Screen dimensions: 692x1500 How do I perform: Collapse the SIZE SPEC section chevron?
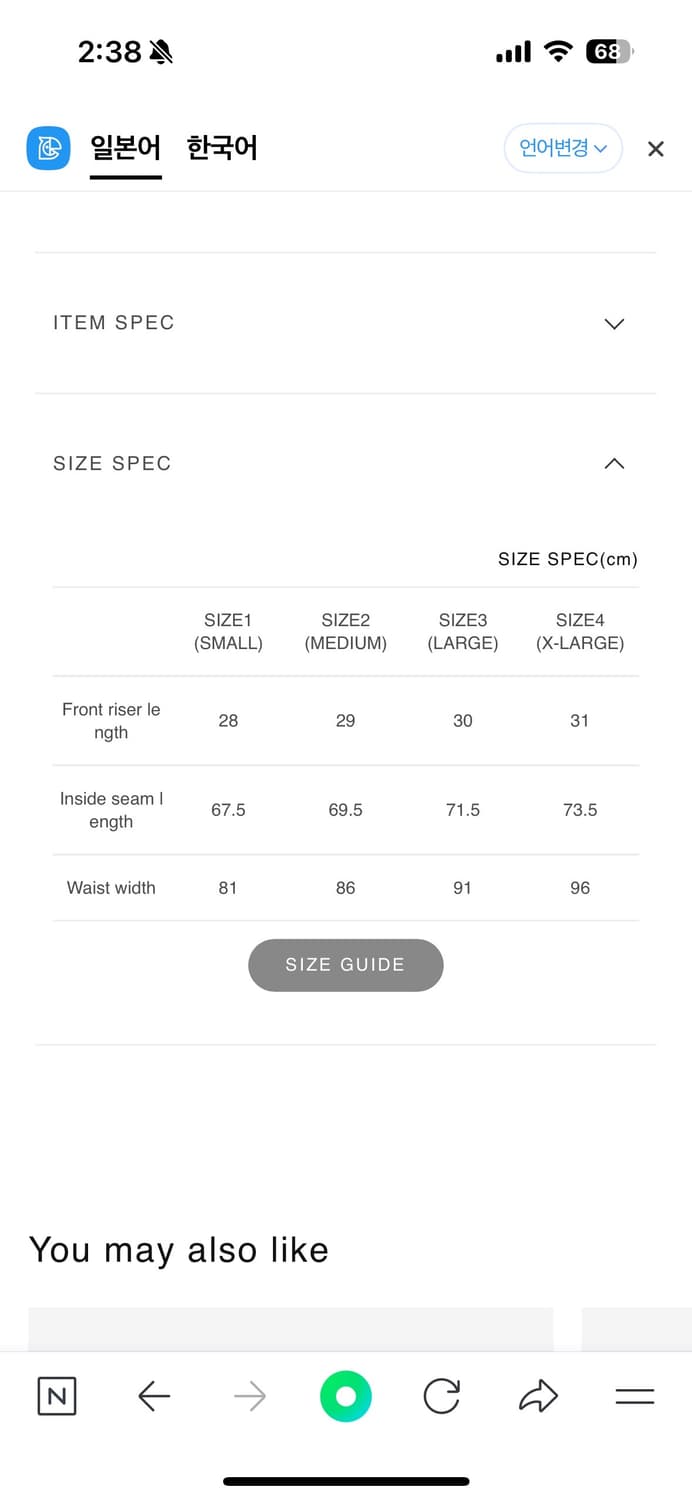(615, 463)
